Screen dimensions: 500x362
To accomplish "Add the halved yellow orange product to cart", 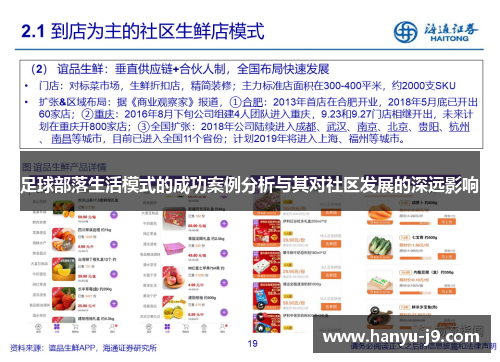I will pos(114,274).
